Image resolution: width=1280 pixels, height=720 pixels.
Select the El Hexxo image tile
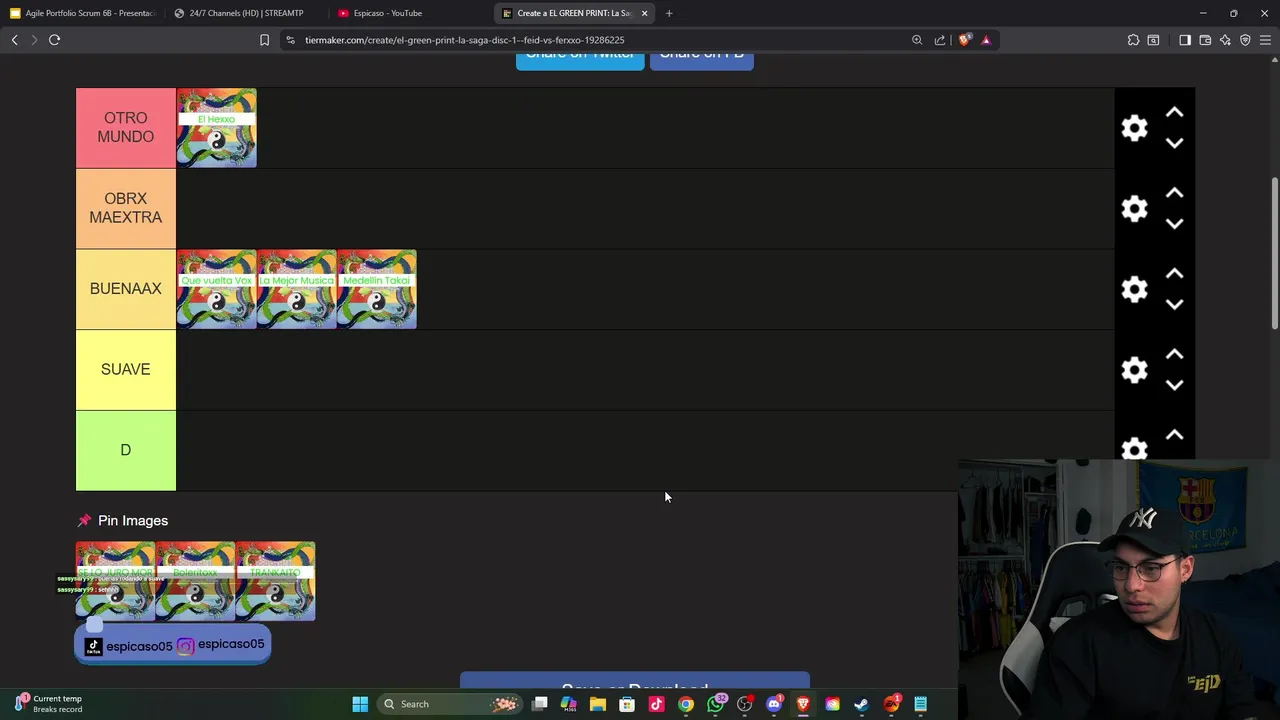216,128
